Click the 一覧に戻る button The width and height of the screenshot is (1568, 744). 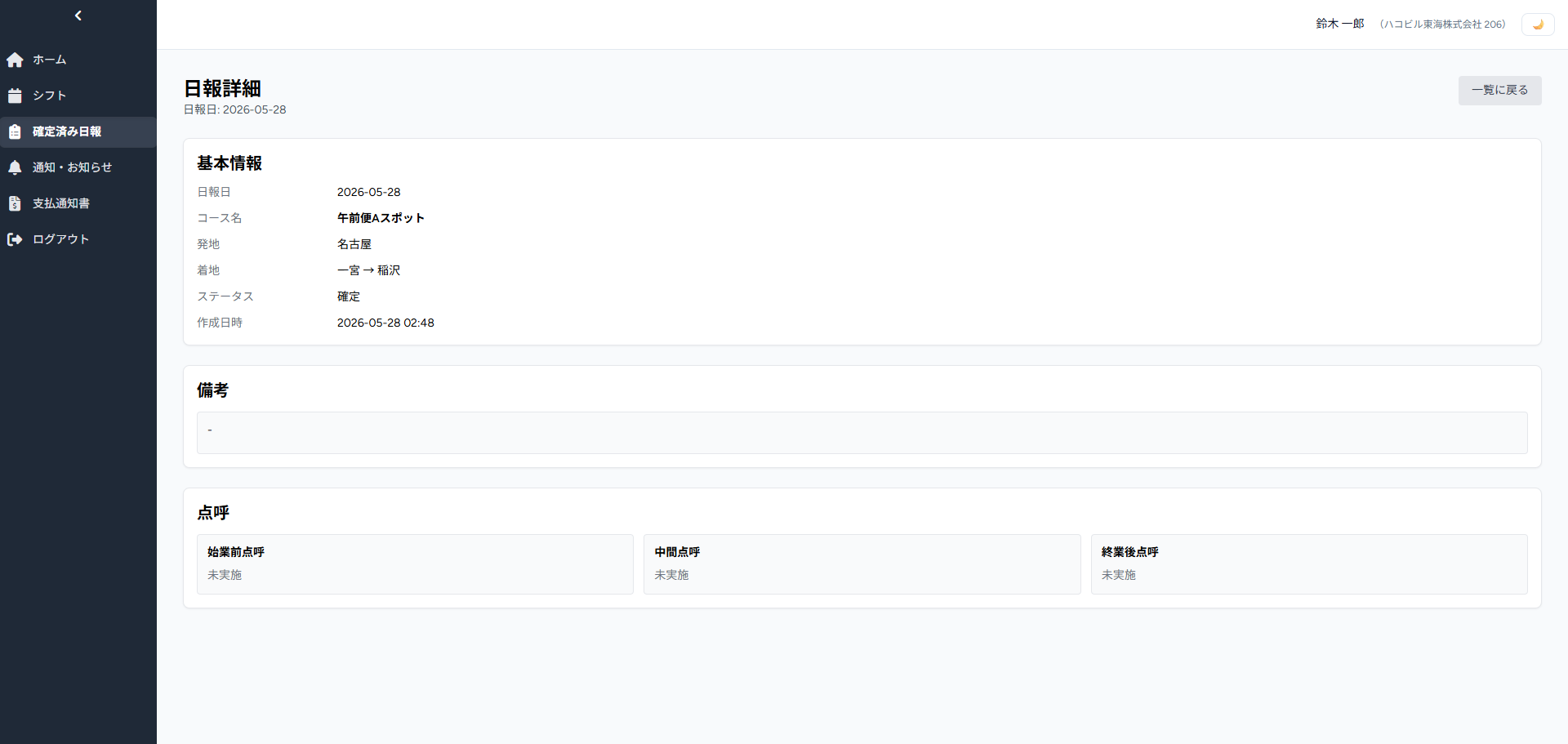point(1499,90)
